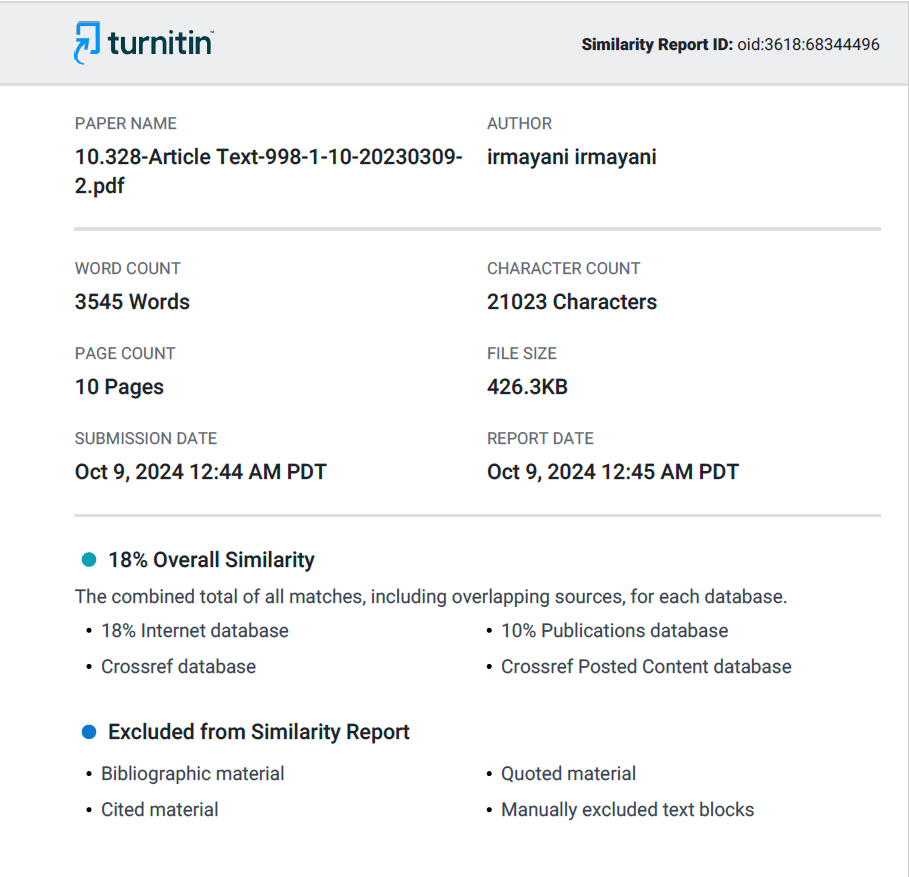Click the 18% Overall Similarity heading
This screenshot has width=909, height=877.
pos(212,560)
